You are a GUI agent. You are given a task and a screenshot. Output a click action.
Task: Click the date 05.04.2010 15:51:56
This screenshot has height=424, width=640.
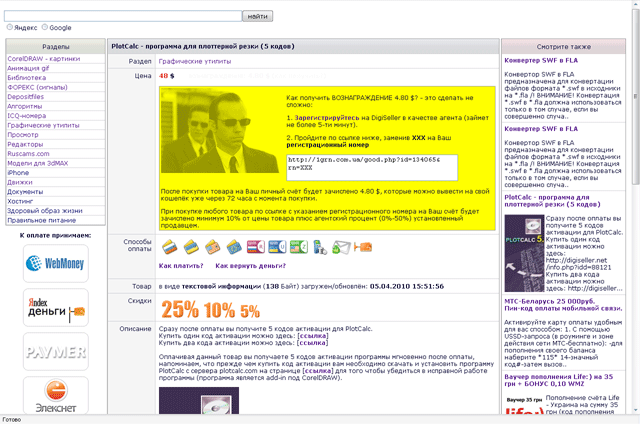(407, 286)
